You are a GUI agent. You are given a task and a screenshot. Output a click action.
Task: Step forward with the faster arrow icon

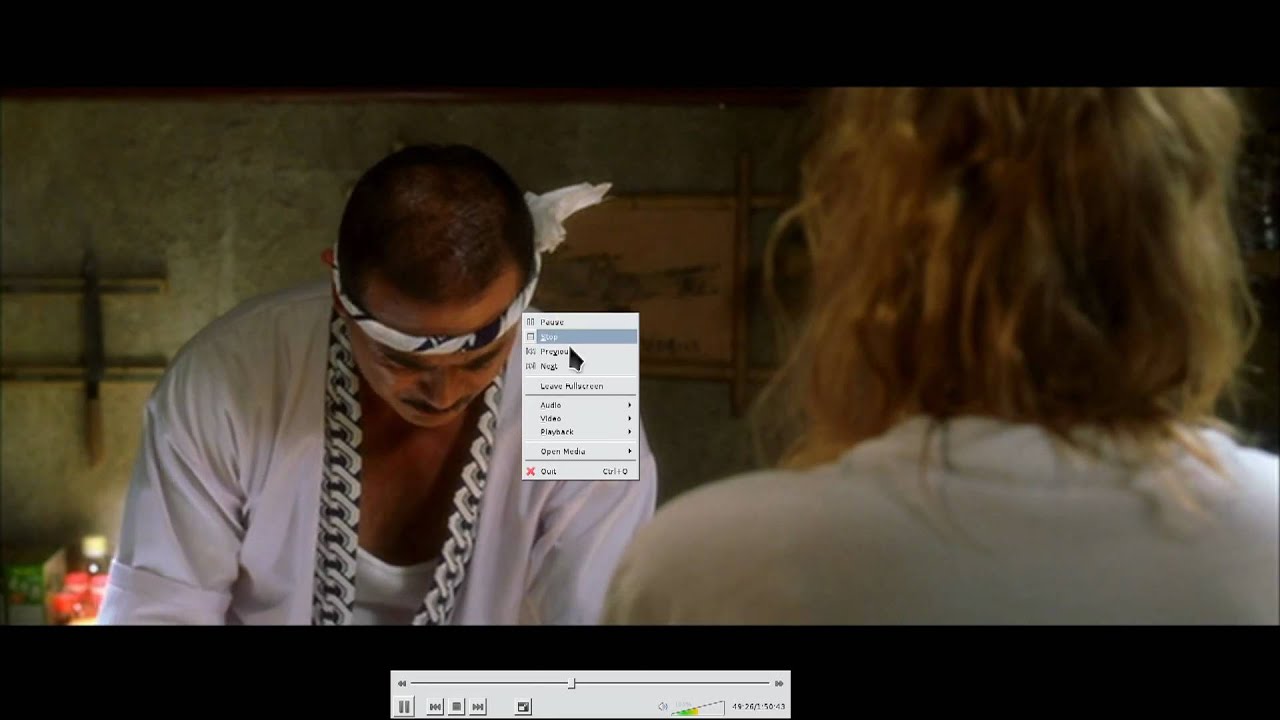(779, 684)
